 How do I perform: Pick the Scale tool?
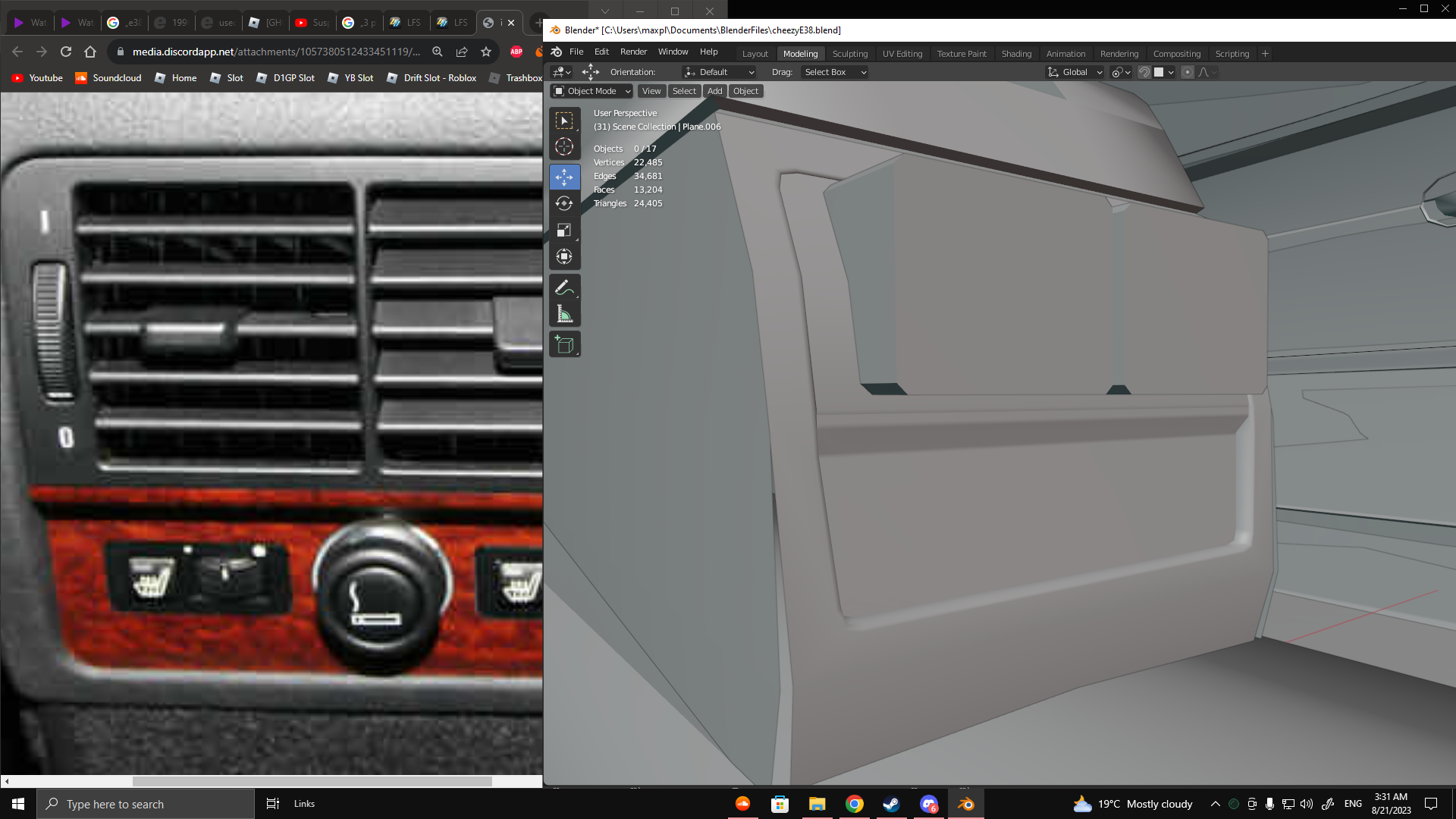564,230
